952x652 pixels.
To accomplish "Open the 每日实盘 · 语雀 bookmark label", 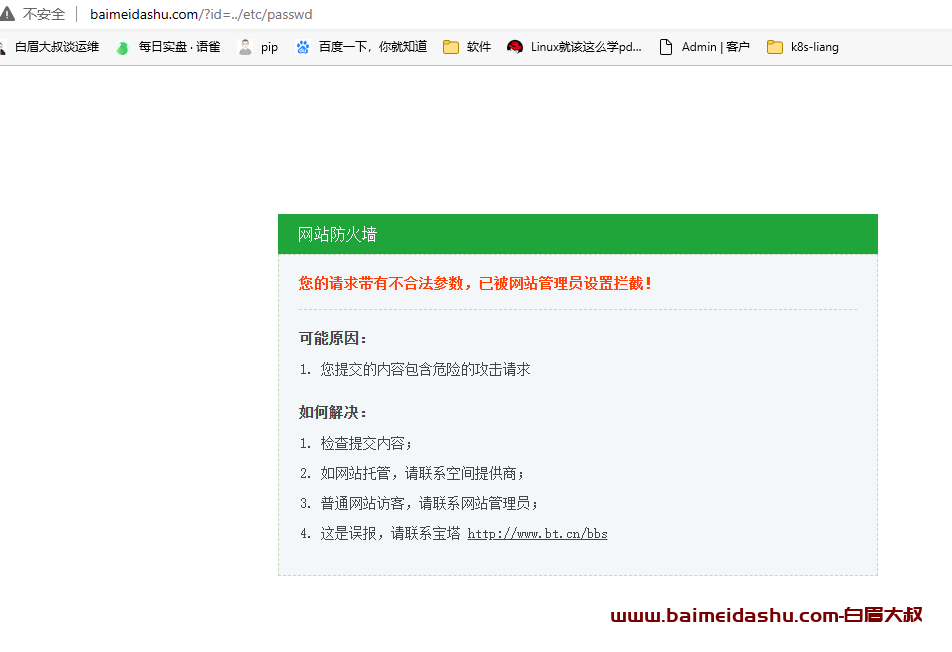I will click(x=179, y=47).
